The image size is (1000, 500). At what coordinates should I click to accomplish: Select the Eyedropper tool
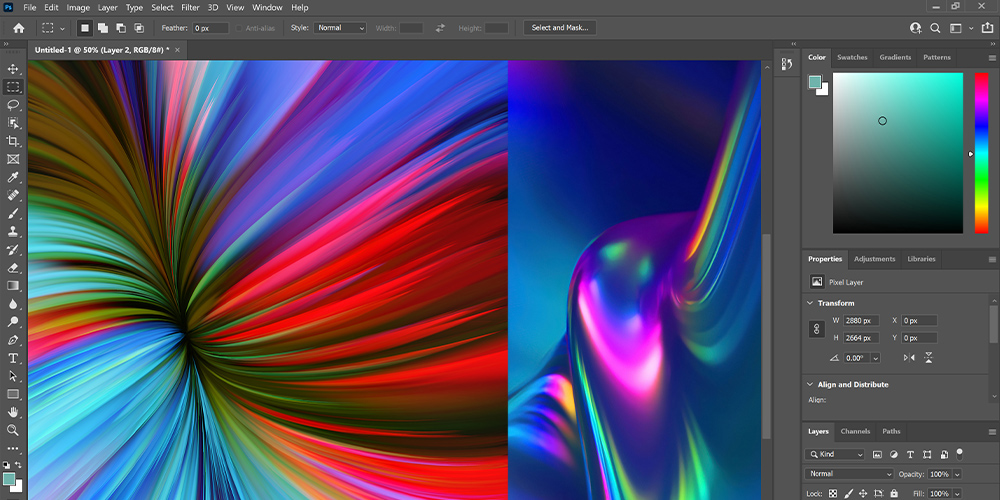[x=14, y=177]
